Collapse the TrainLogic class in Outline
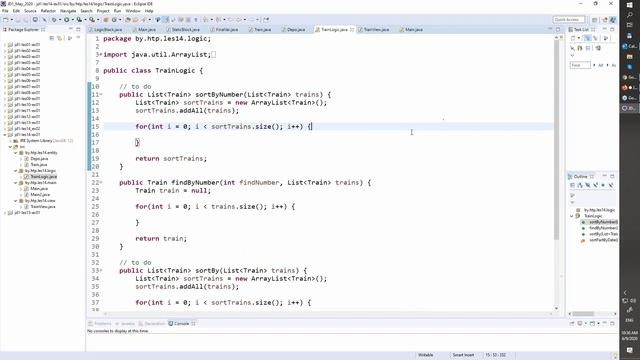640x360 pixels. click(572, 216)
